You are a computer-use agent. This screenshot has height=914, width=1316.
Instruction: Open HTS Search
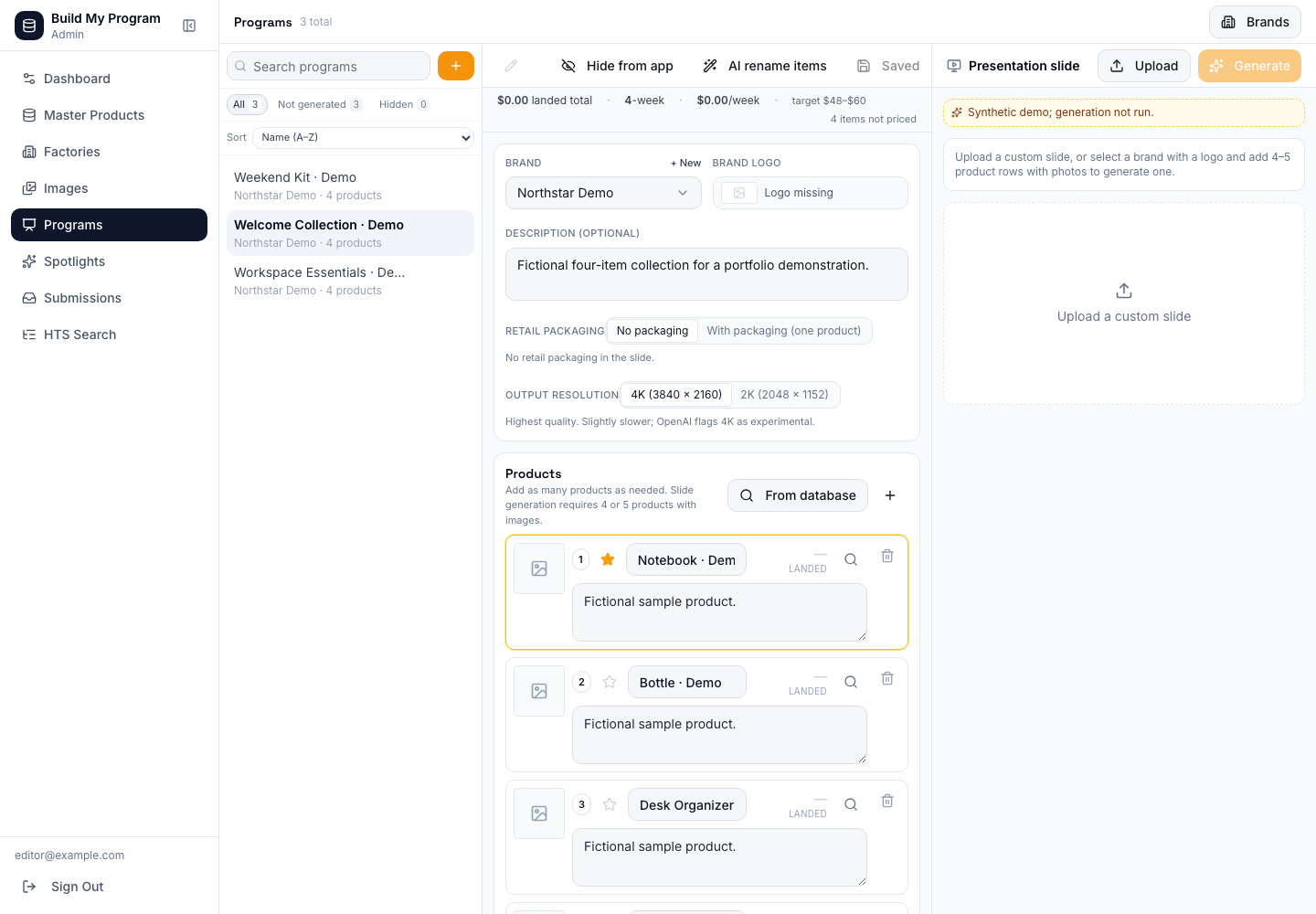click(109, 335)
